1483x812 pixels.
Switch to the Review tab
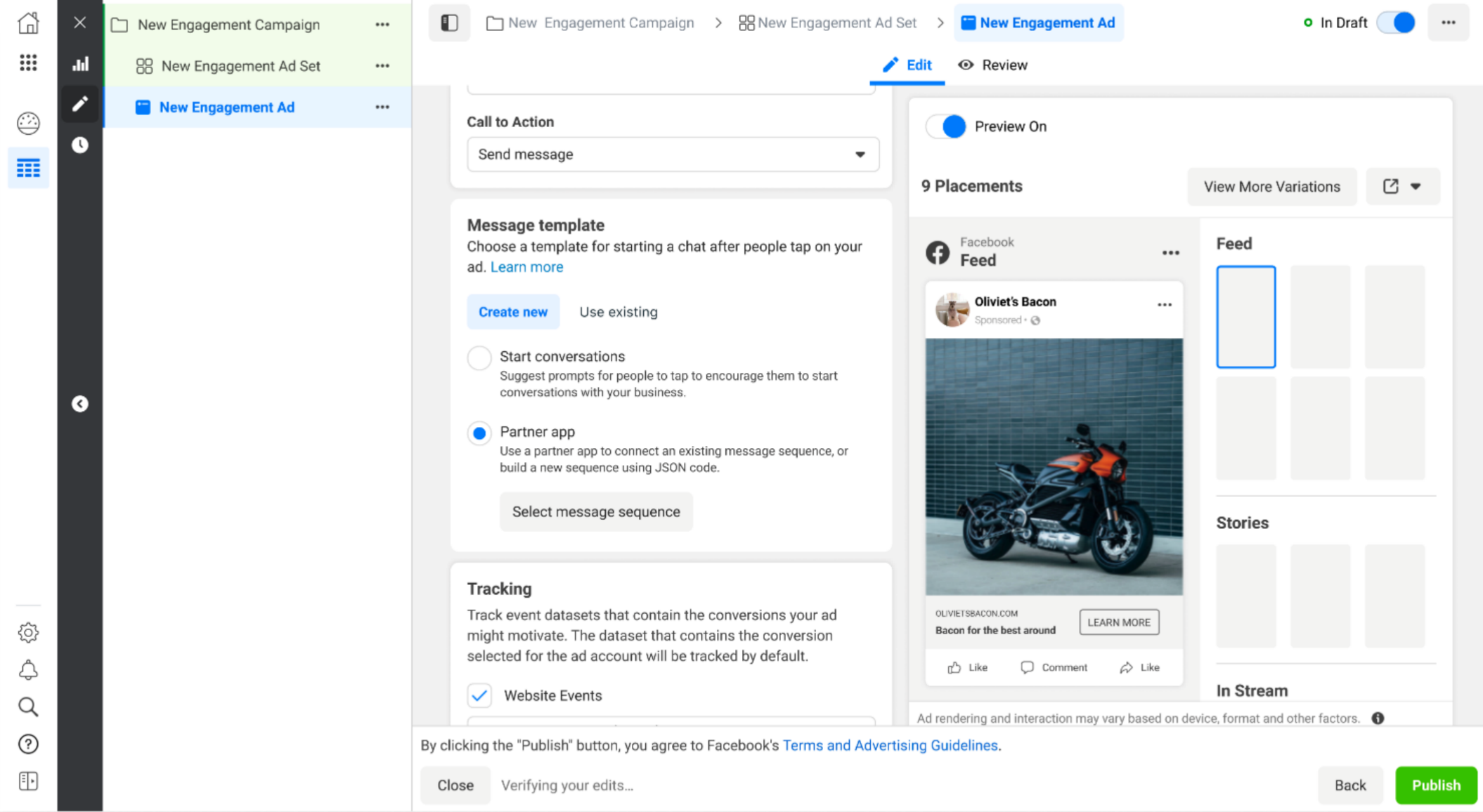pyautogui.click(x=992, y=65)
